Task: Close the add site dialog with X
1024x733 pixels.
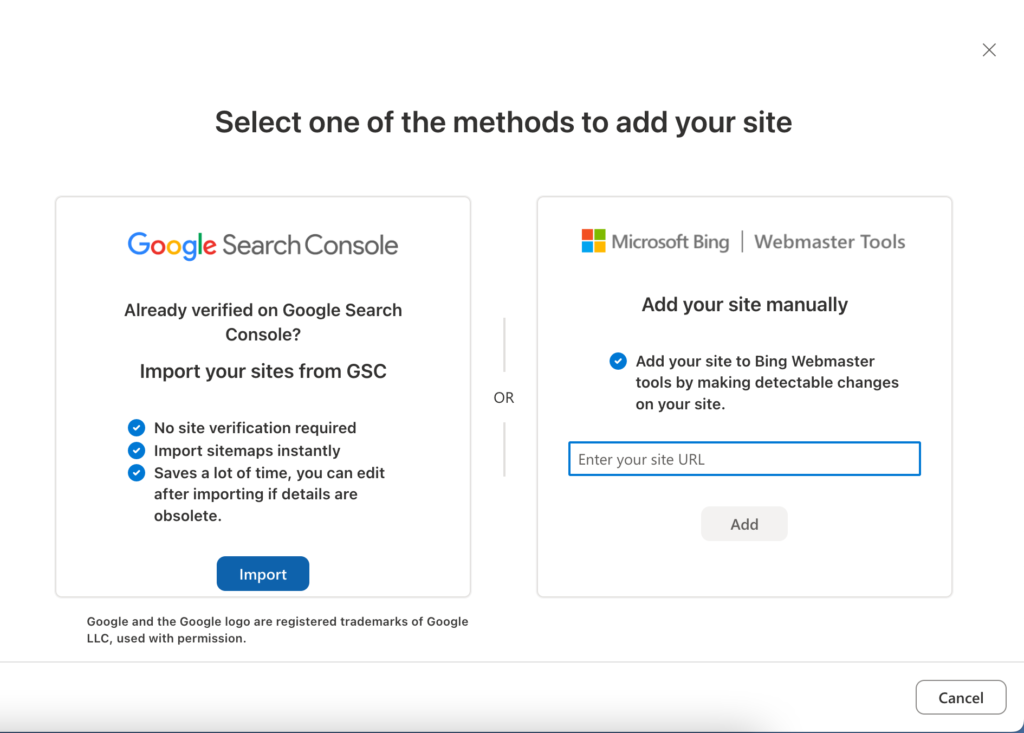Action: tap(989, 50)
